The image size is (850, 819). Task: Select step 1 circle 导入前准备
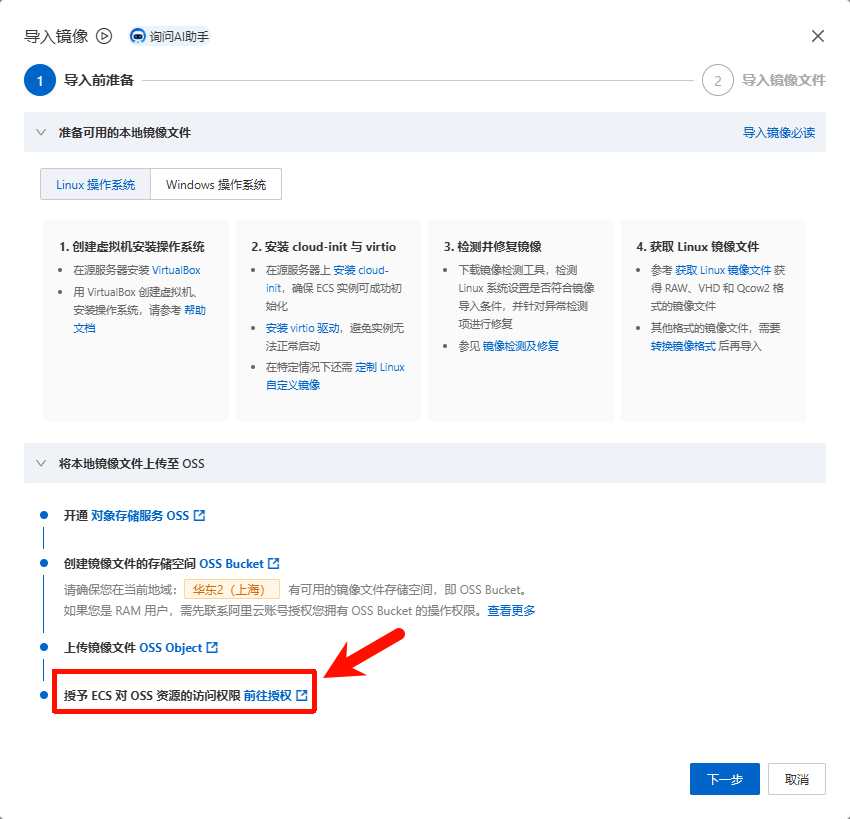click(x=40, y=80)
